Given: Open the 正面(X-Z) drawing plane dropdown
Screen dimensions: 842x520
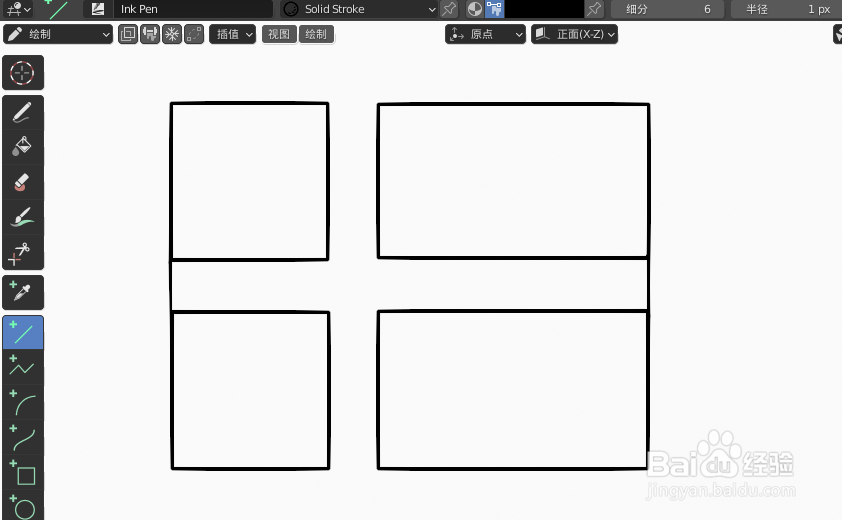Looking at the screenshot, I should pyautogui.click(x=575, y=34).
